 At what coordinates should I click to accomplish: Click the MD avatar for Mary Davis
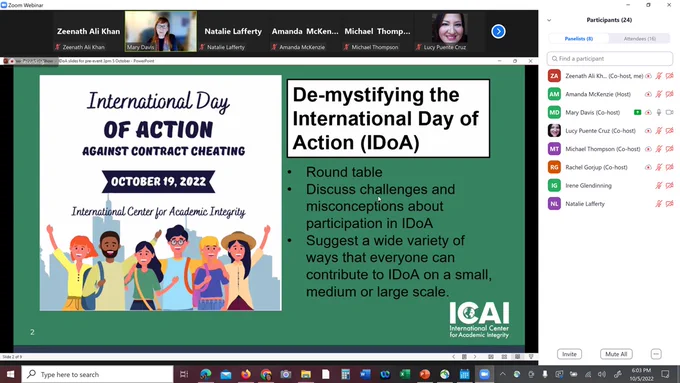coord(554,112)
